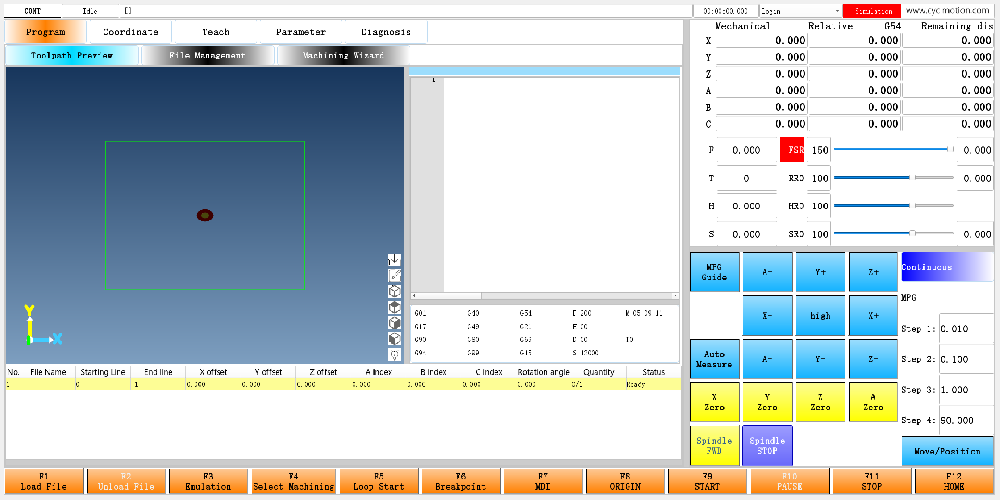
Task: Open the Program tab
Action: pos(45,32)
